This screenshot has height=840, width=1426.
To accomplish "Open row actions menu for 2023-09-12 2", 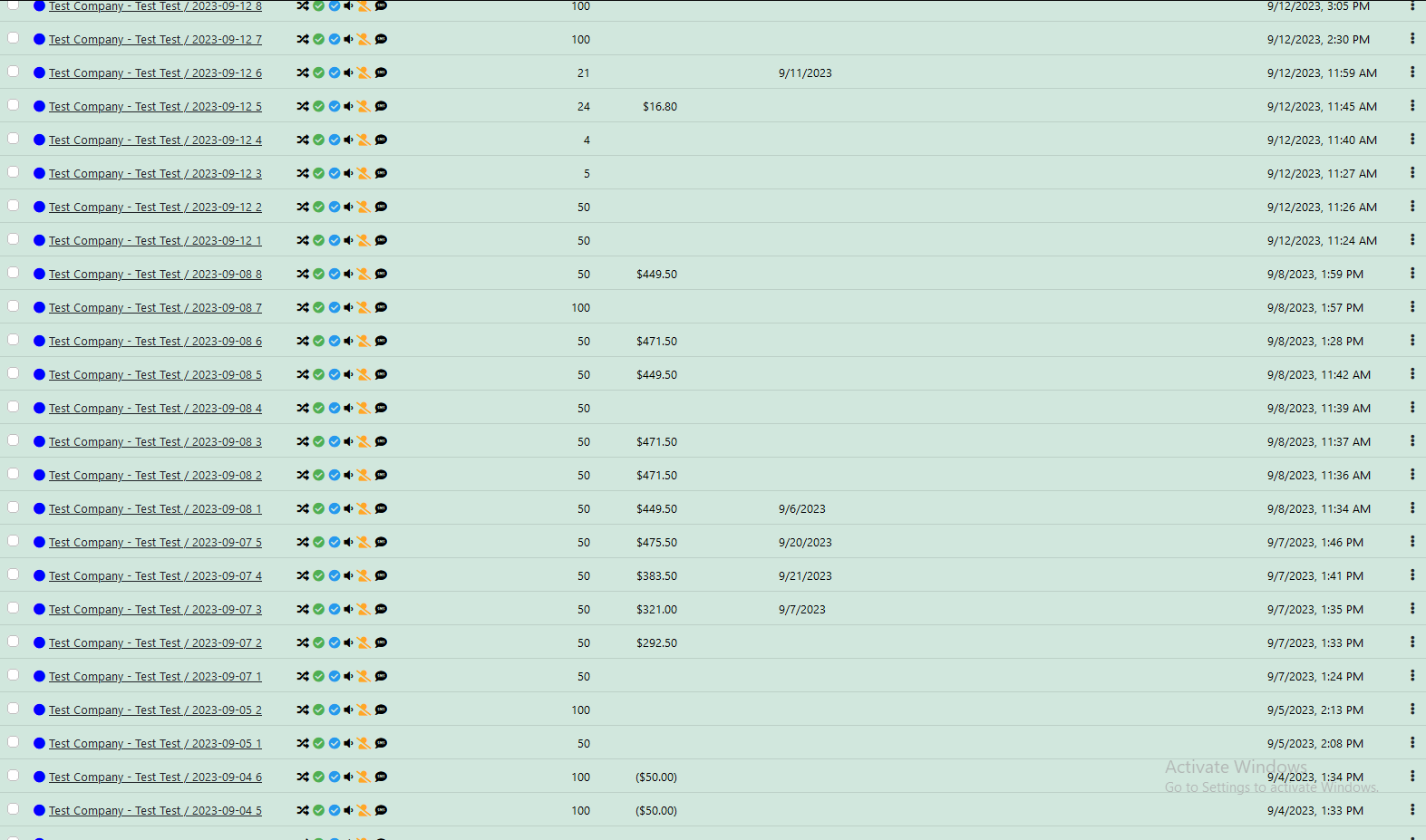I will click(1412, 207).
